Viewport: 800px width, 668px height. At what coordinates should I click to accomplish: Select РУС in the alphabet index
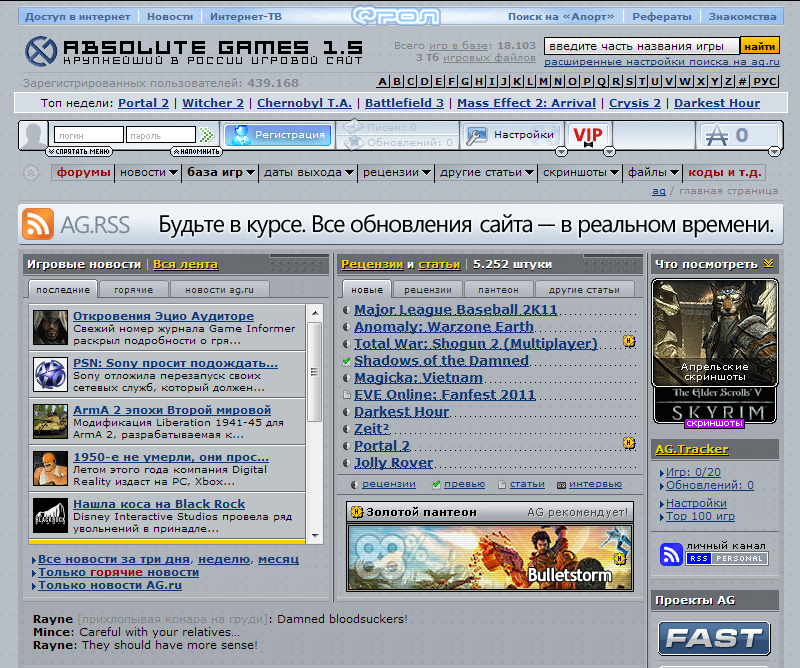pos(765,82)
